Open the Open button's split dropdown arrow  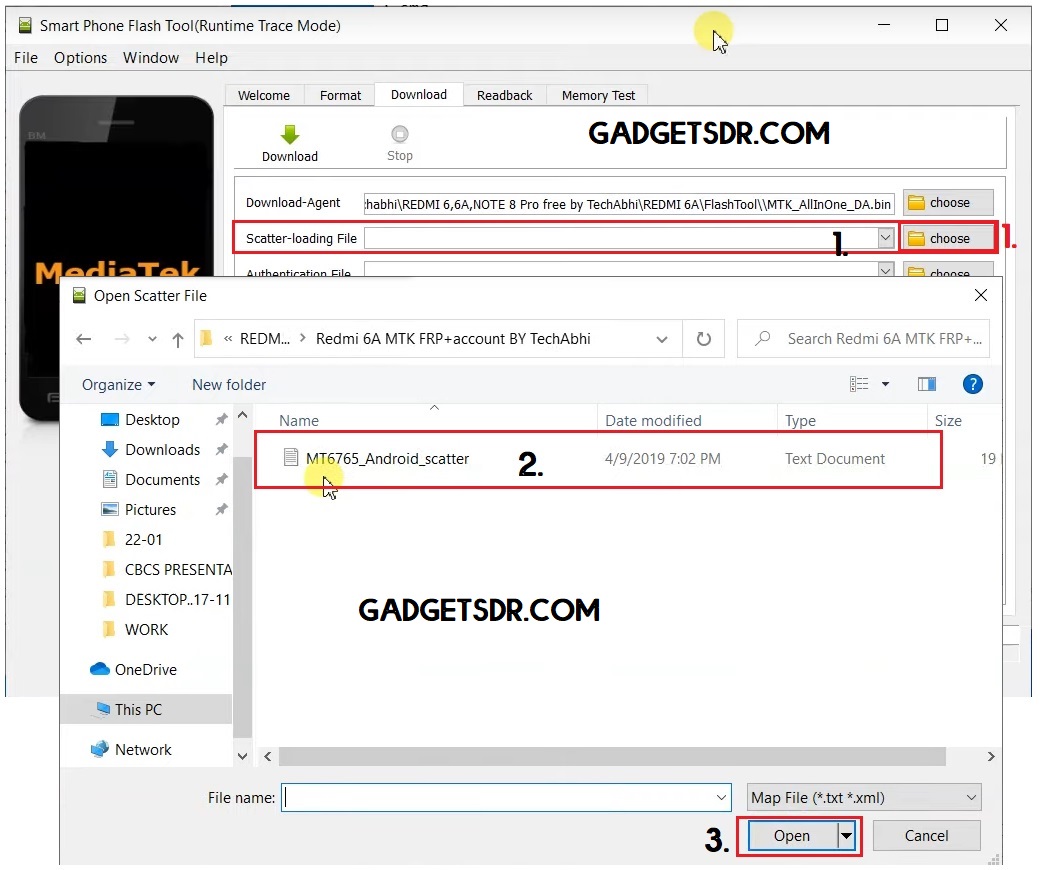point(846,835)
